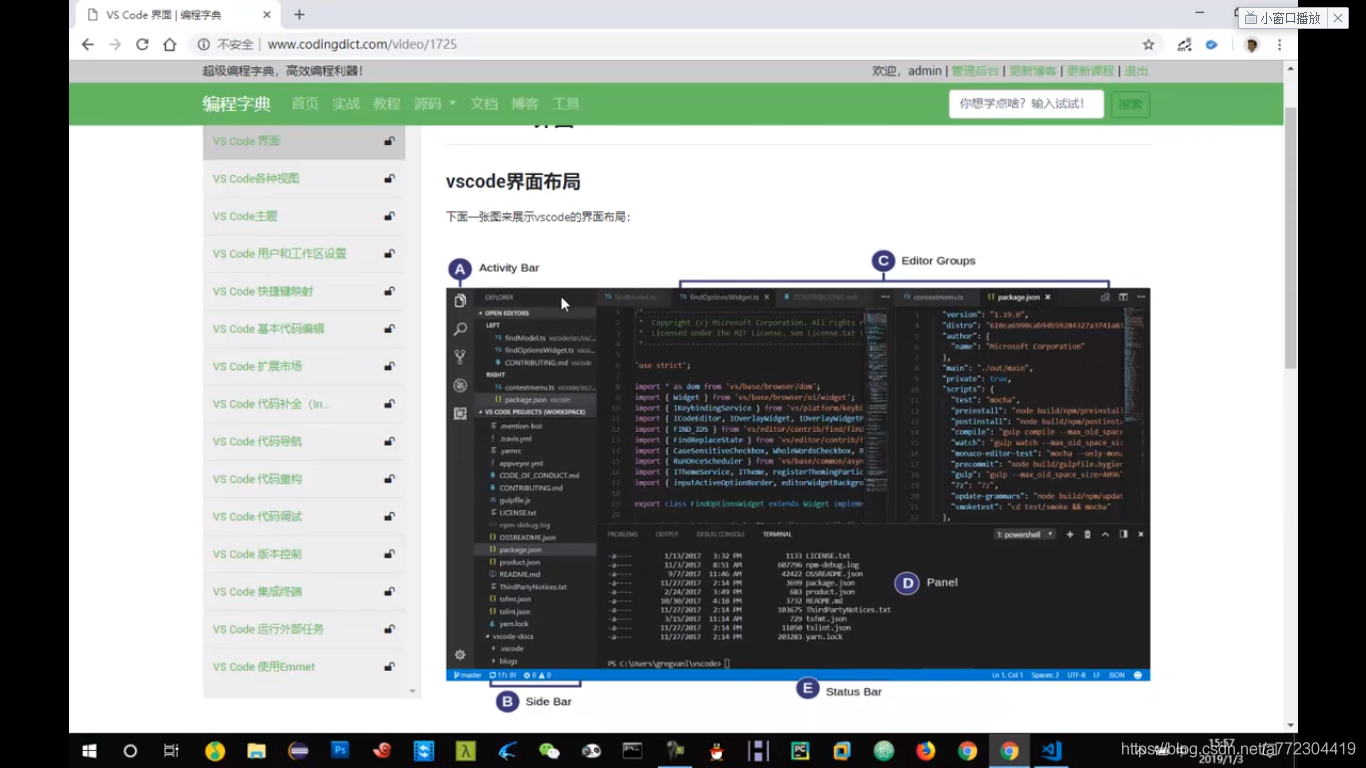1366x768 pixels.
Task: Click the lock icon beside VS Code主题
Action: click(x=389, y=216)
